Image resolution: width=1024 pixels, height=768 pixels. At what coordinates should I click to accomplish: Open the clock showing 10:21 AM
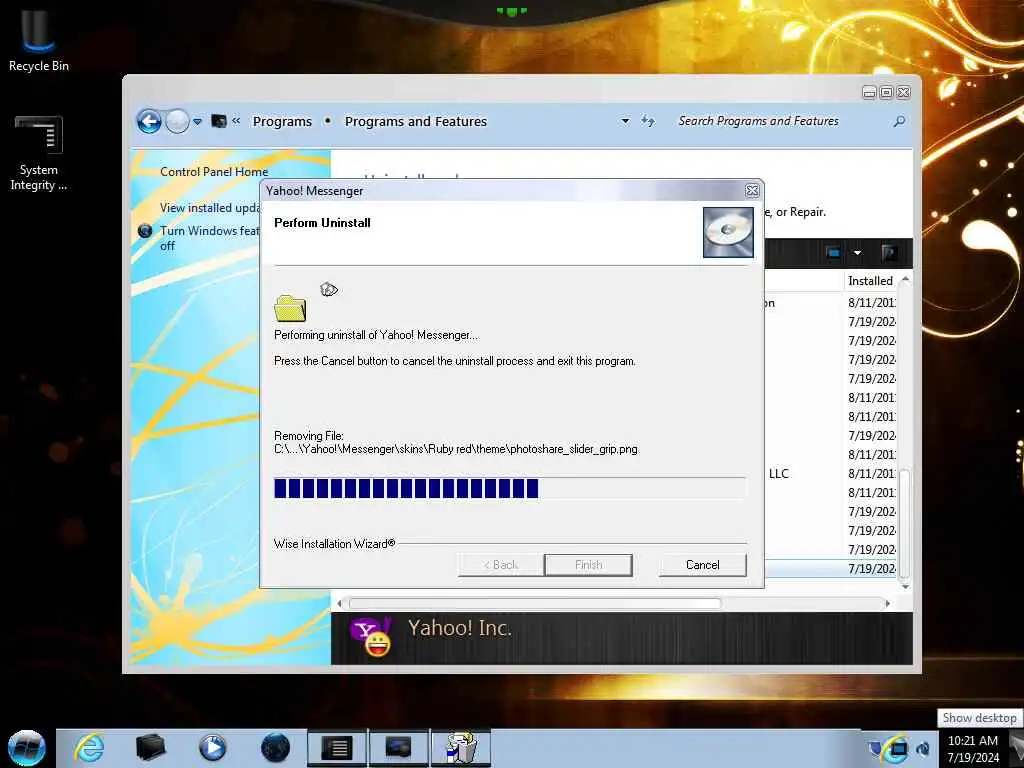coord(973,749)
